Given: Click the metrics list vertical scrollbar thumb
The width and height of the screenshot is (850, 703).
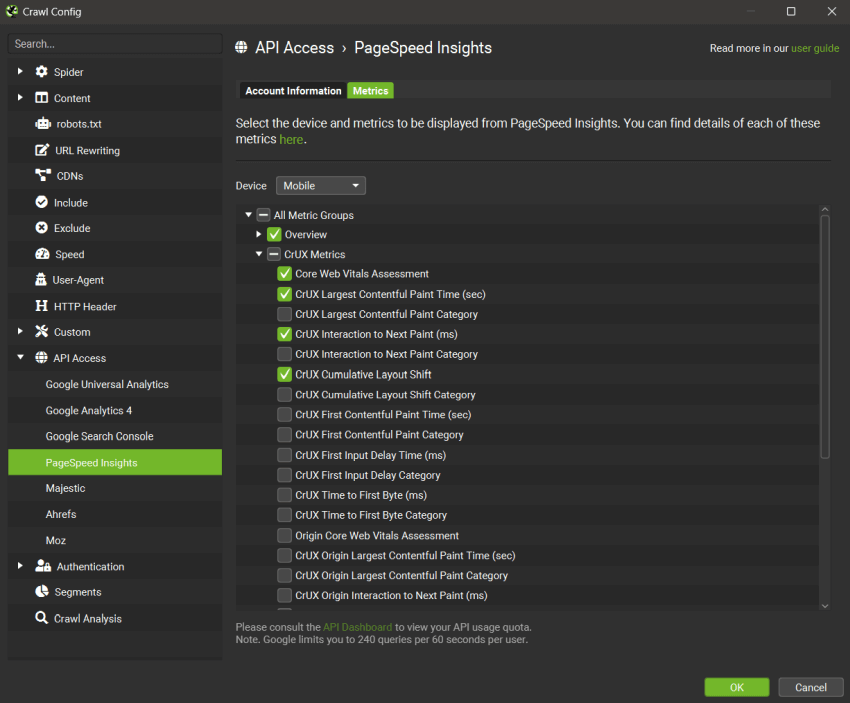Looking at the screenshot, I should coord(825,337).
